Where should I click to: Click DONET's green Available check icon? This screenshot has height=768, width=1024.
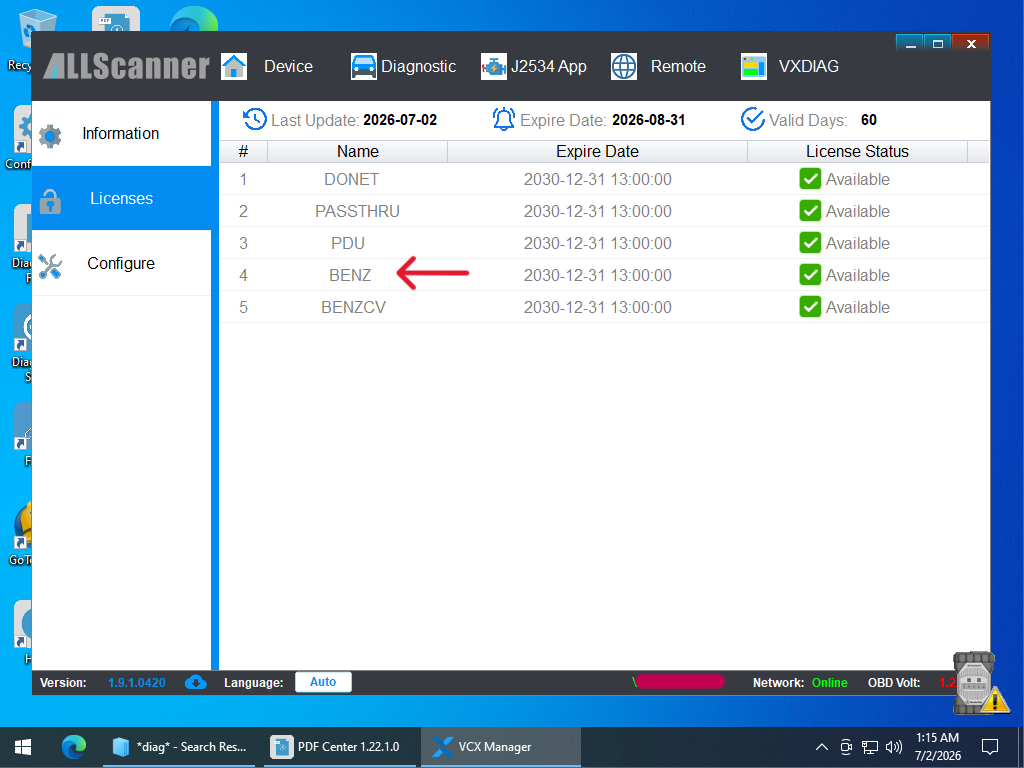point(810,179)
